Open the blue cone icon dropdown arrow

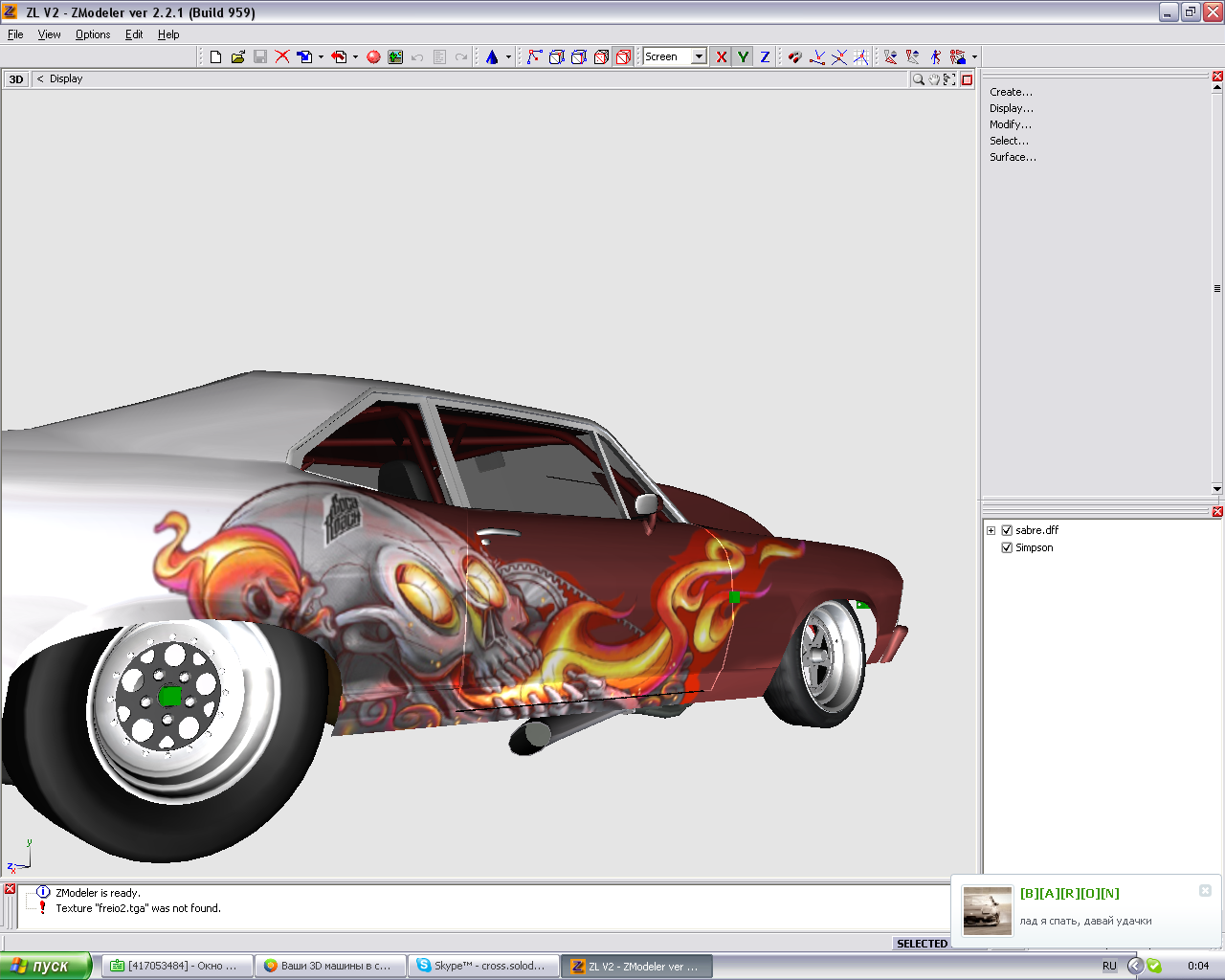508,56
